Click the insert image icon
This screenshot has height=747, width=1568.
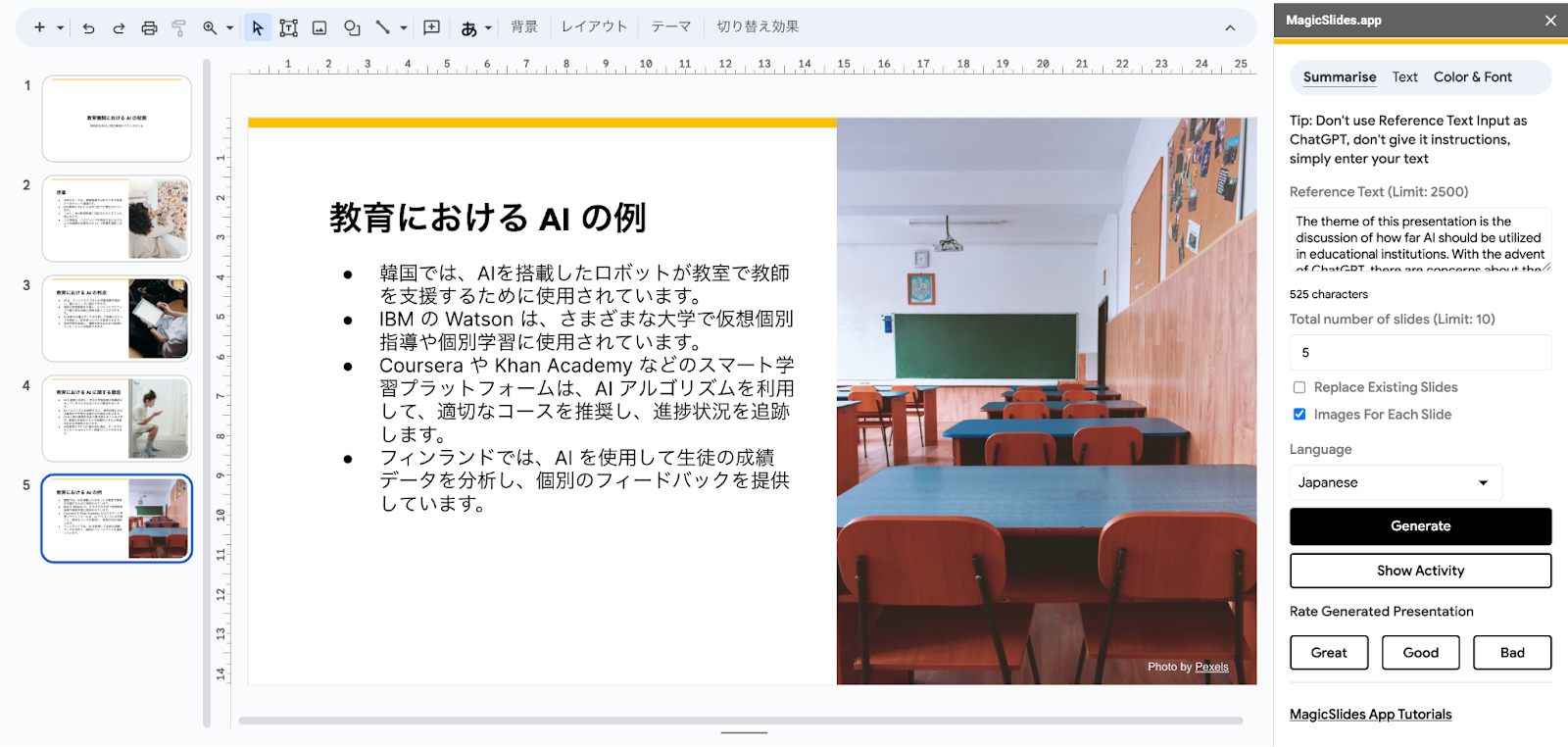pyautogui.click(x=319, y=28)
